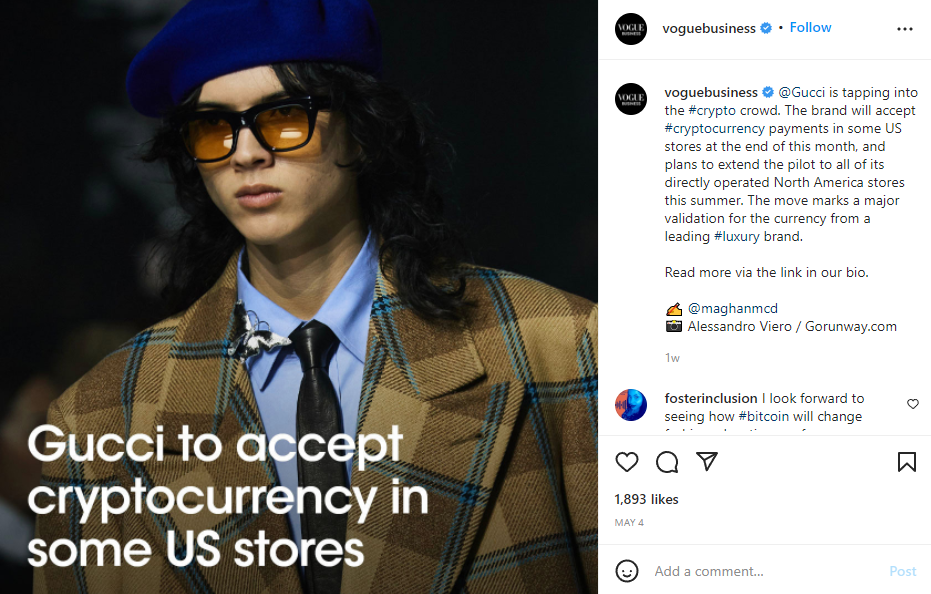Open the three-dot more options menu
The width and height of the screenshot is (931, 594).
904,29
